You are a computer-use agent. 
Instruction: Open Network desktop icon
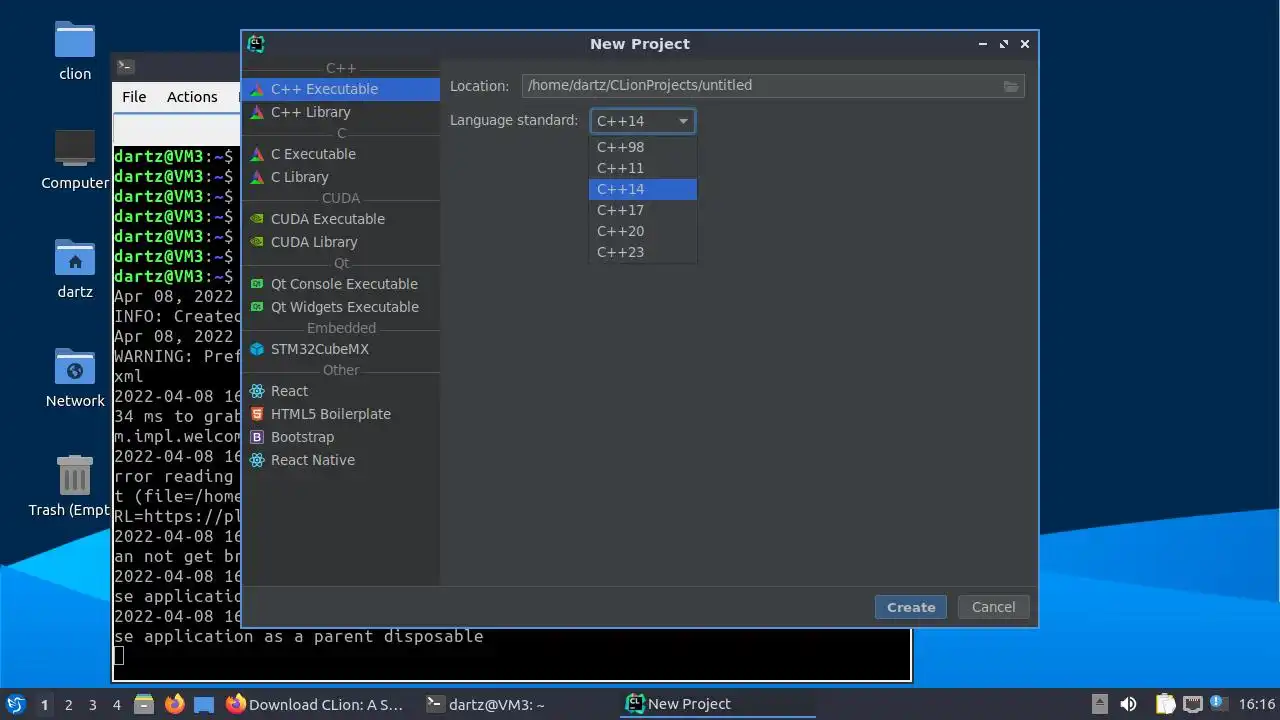[x=75, y=378]
